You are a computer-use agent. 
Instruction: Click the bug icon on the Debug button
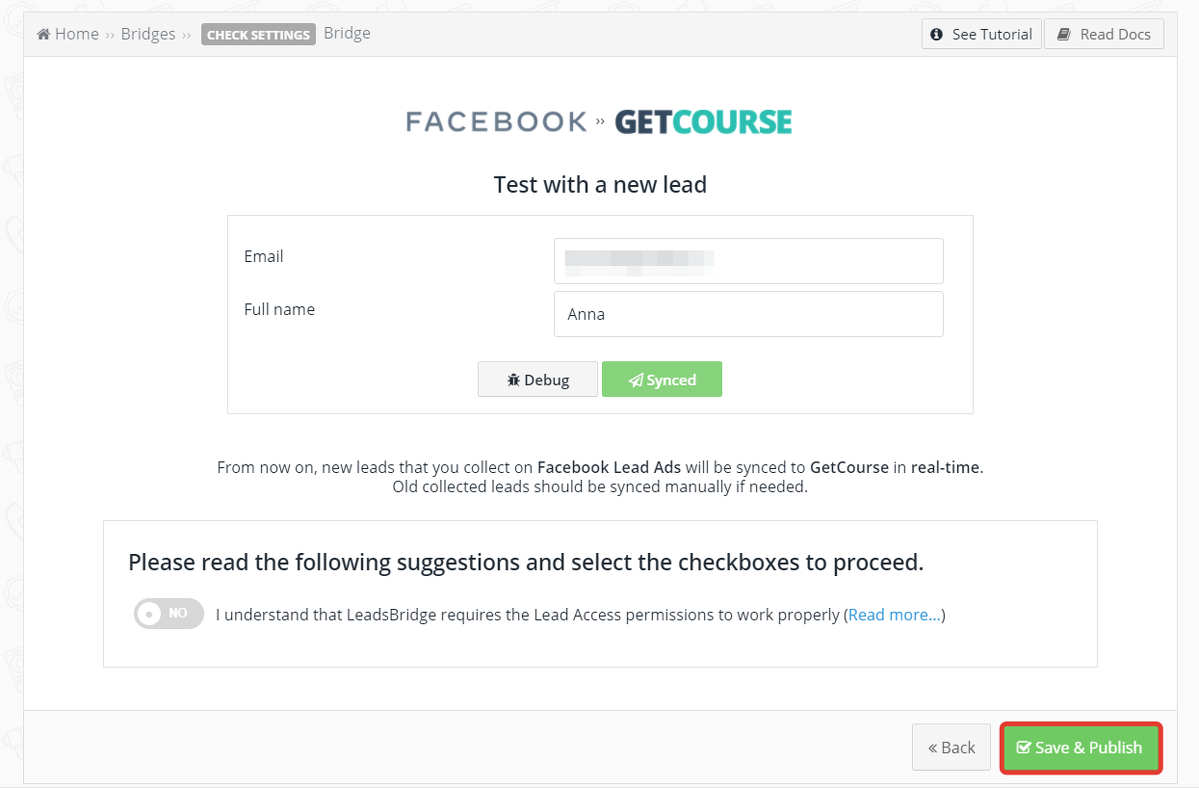(513, 380)
